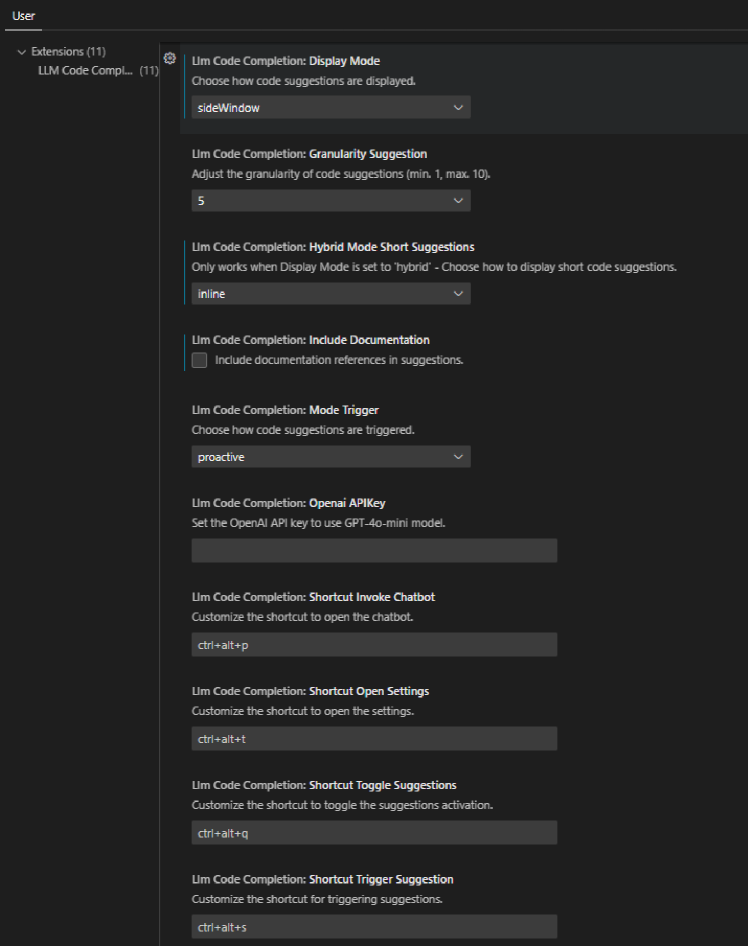Switch to the User settings tab
This screenshot has width=748, height=946.
pyautogui.click(x=22, y=16)
